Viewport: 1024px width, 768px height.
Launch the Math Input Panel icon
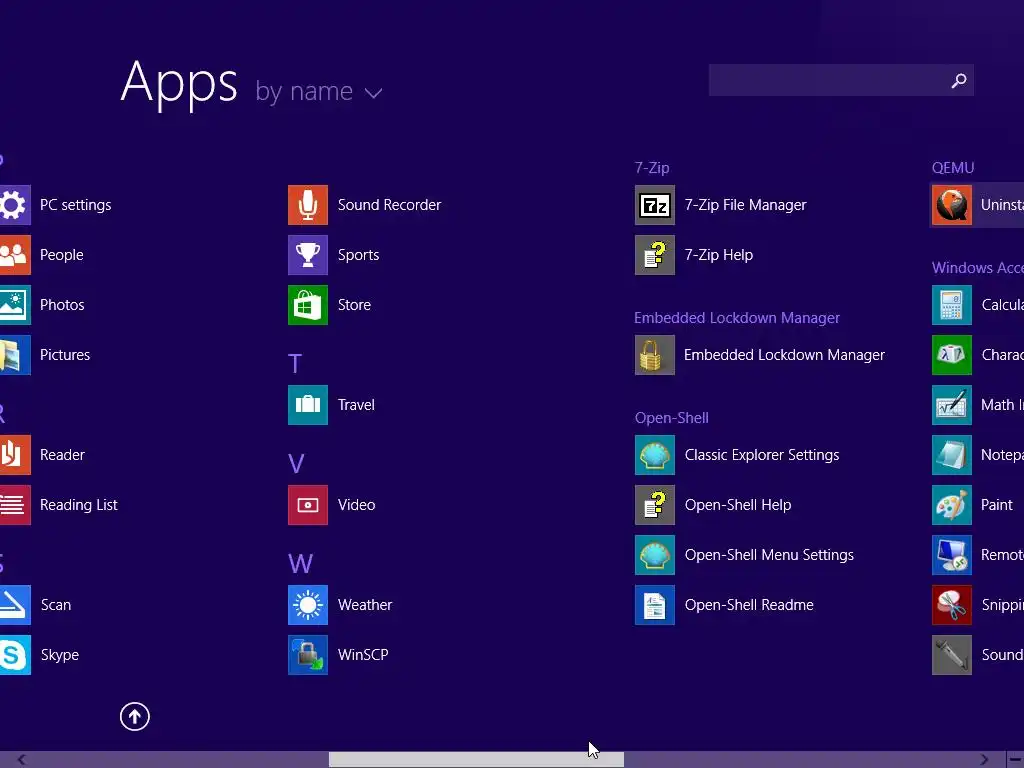pos(952,405)
